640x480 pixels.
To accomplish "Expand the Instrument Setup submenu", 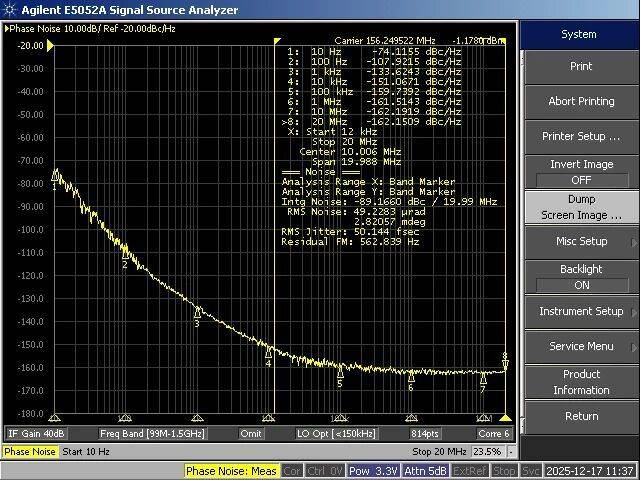I will 580,311.
